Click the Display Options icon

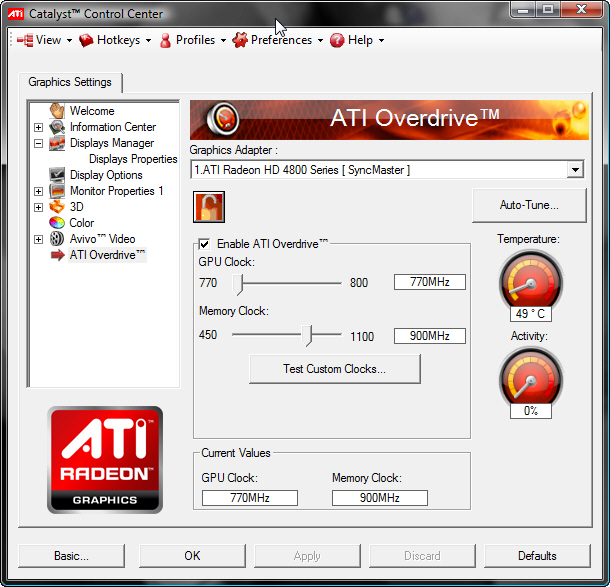pos(57,175)
